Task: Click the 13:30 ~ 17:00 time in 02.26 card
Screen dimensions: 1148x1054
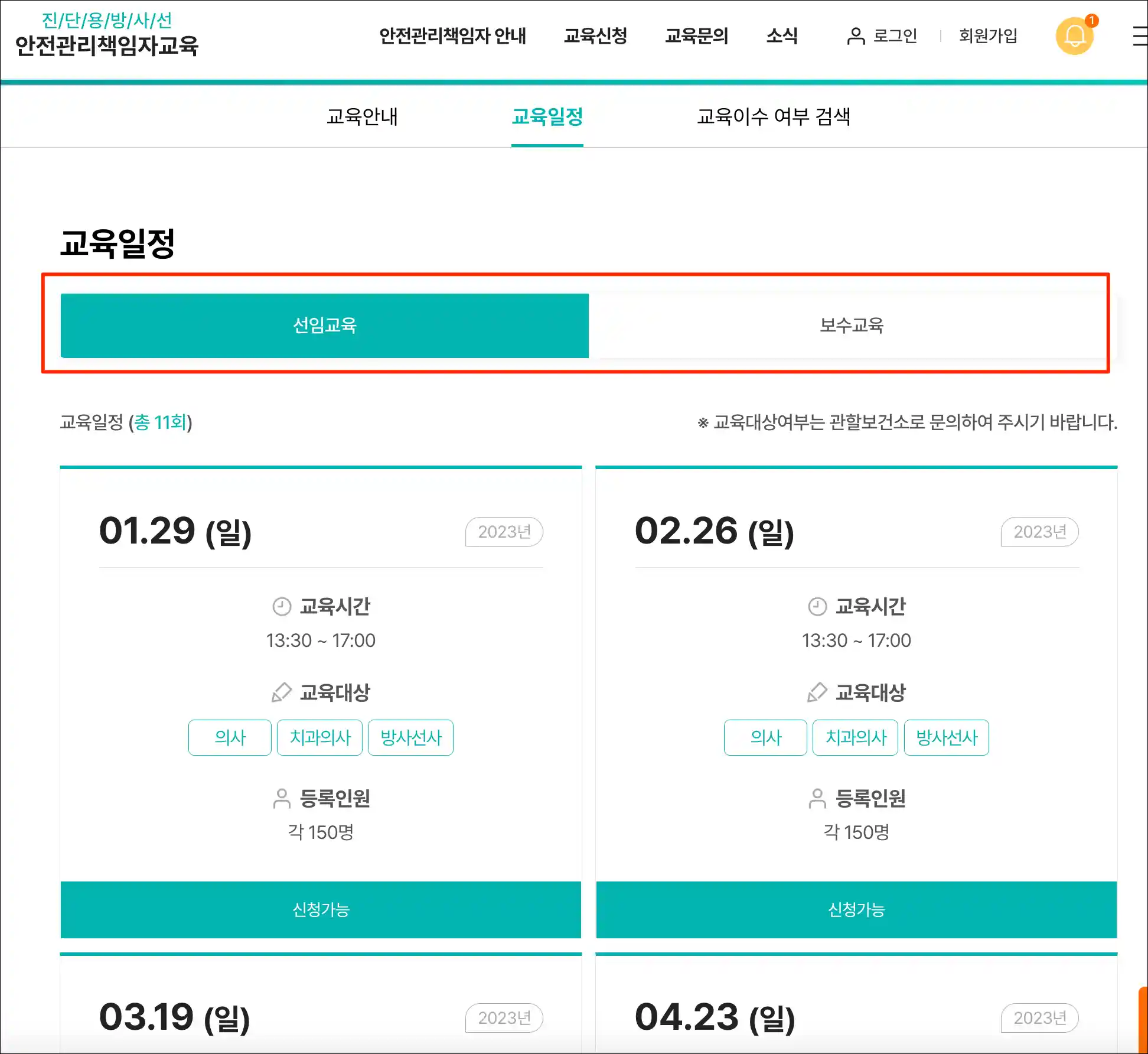Action: [856, 640]
